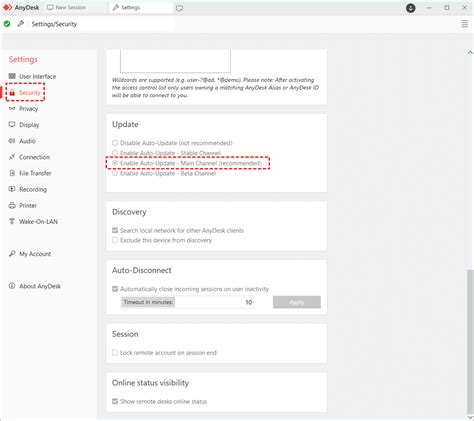Viewport: 474px width, 421px height.
Task: Click the AnyDesk logo icon
Action: click(x=7, y=7)
